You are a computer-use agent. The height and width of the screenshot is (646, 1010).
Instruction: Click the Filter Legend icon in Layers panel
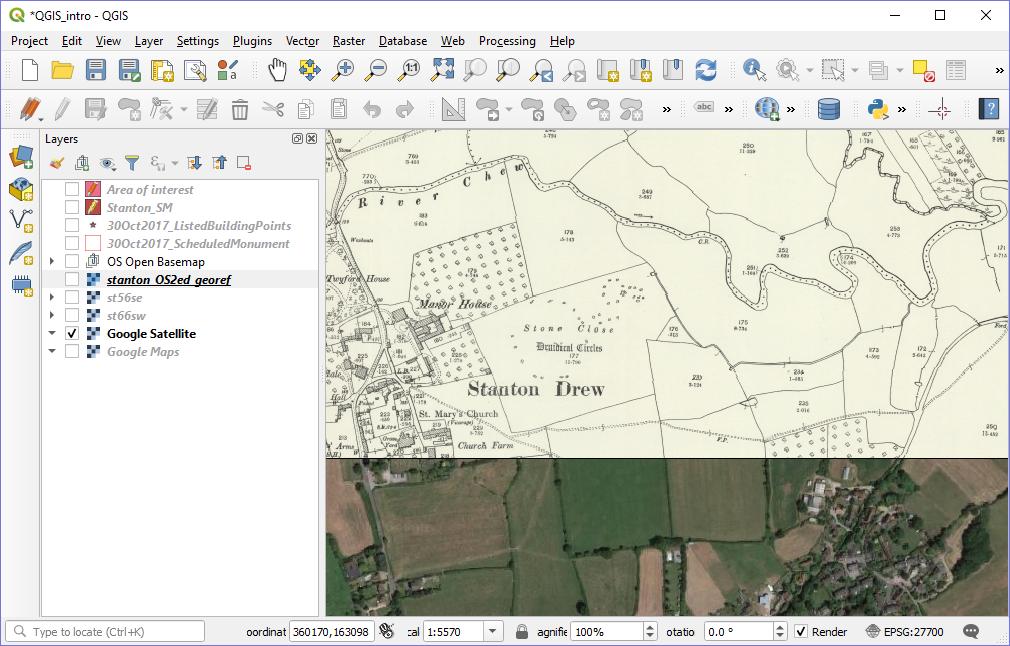132,162
